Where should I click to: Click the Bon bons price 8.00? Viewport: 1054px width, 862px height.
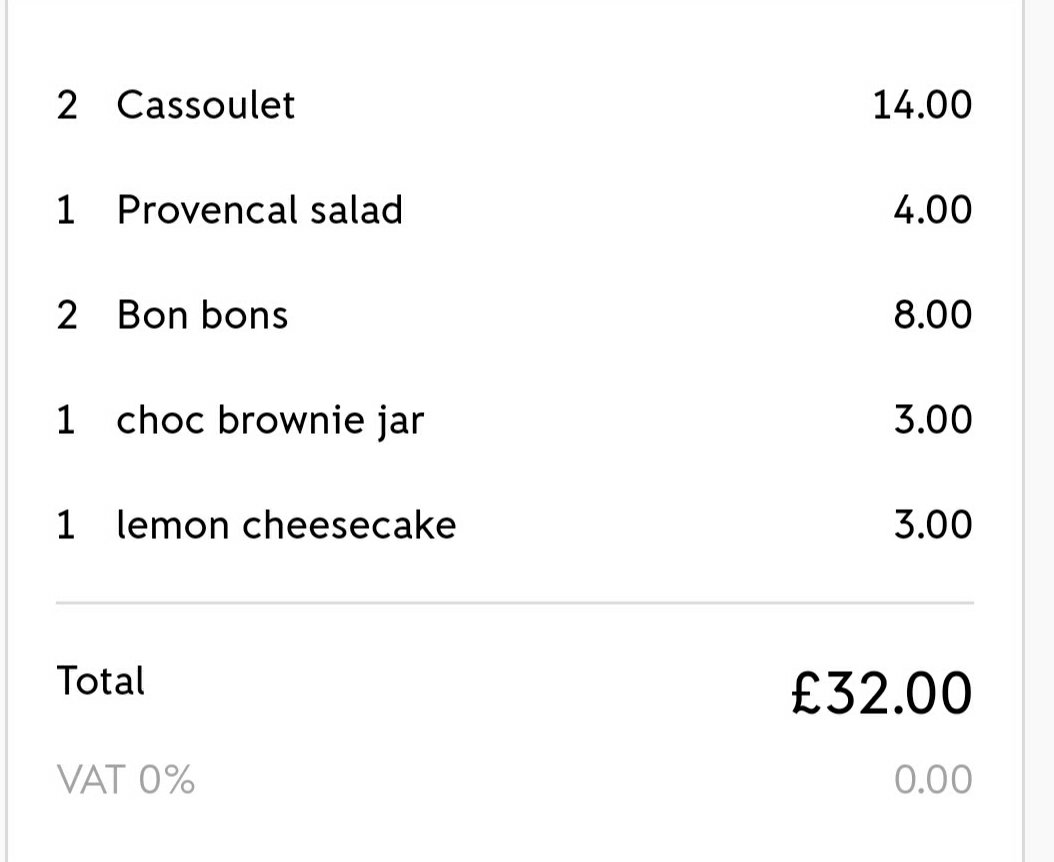pos(932,315)
